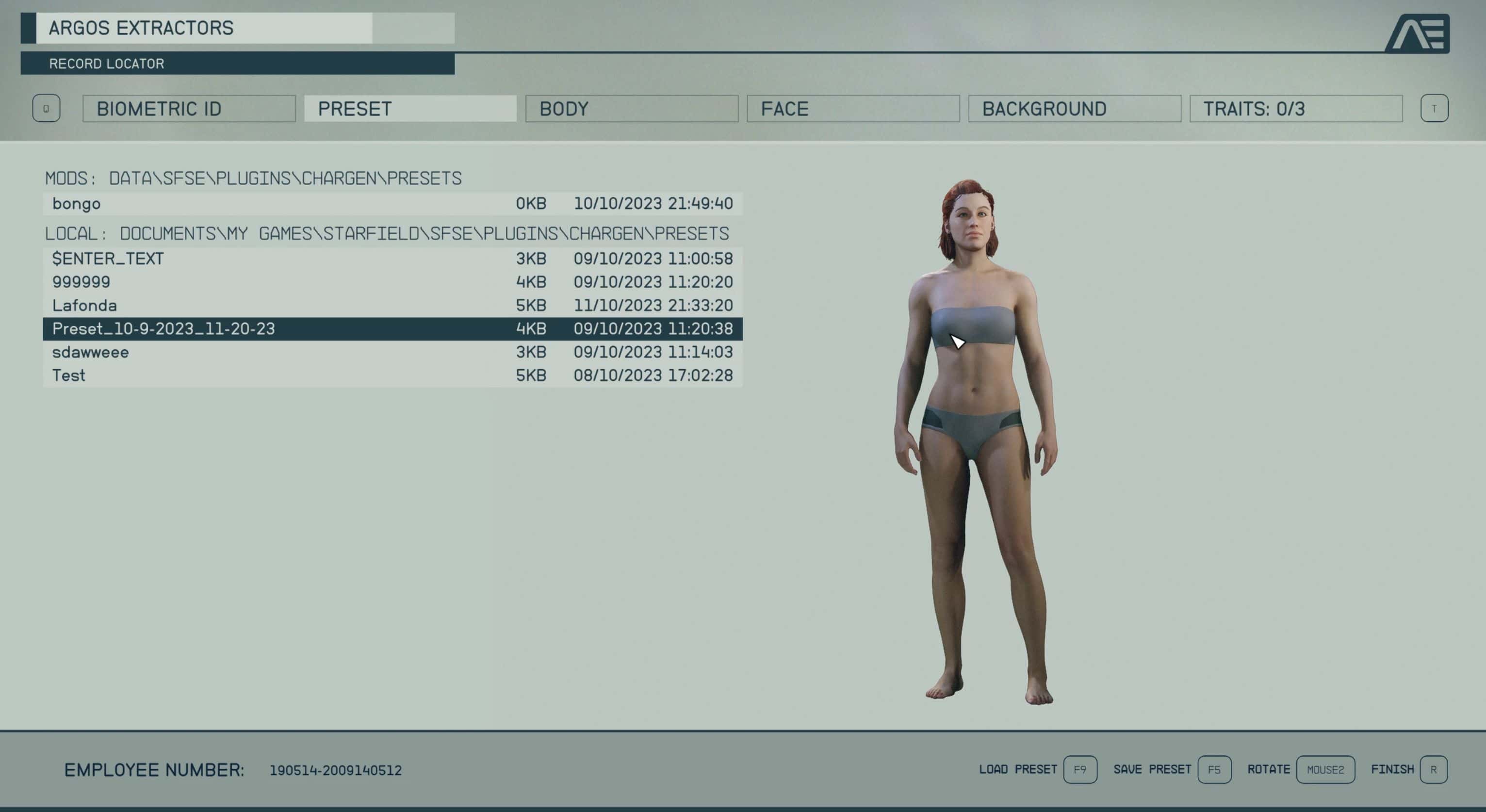Click the T key icon right of tabs
Image resolution: width=1486 pixels, height=812 pixels.
(x=1434, y=109)
